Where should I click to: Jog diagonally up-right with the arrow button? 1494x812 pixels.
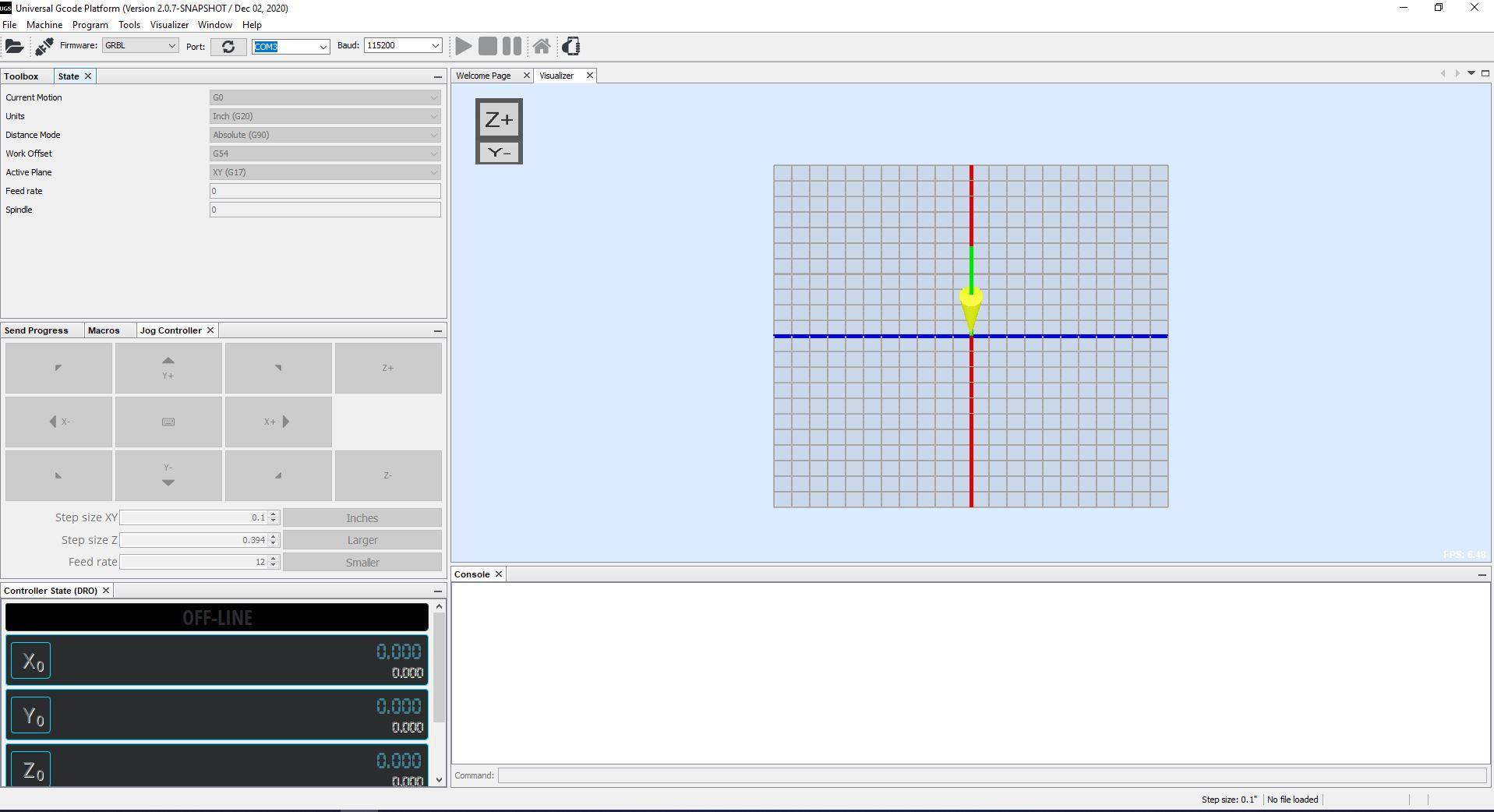pos(278,368)
